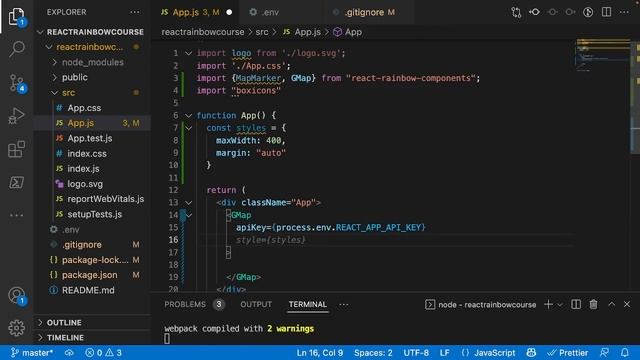640x360 pixels.
Task: Click the compare changes icon in editor toolbar
Action: tap(516, 12)
